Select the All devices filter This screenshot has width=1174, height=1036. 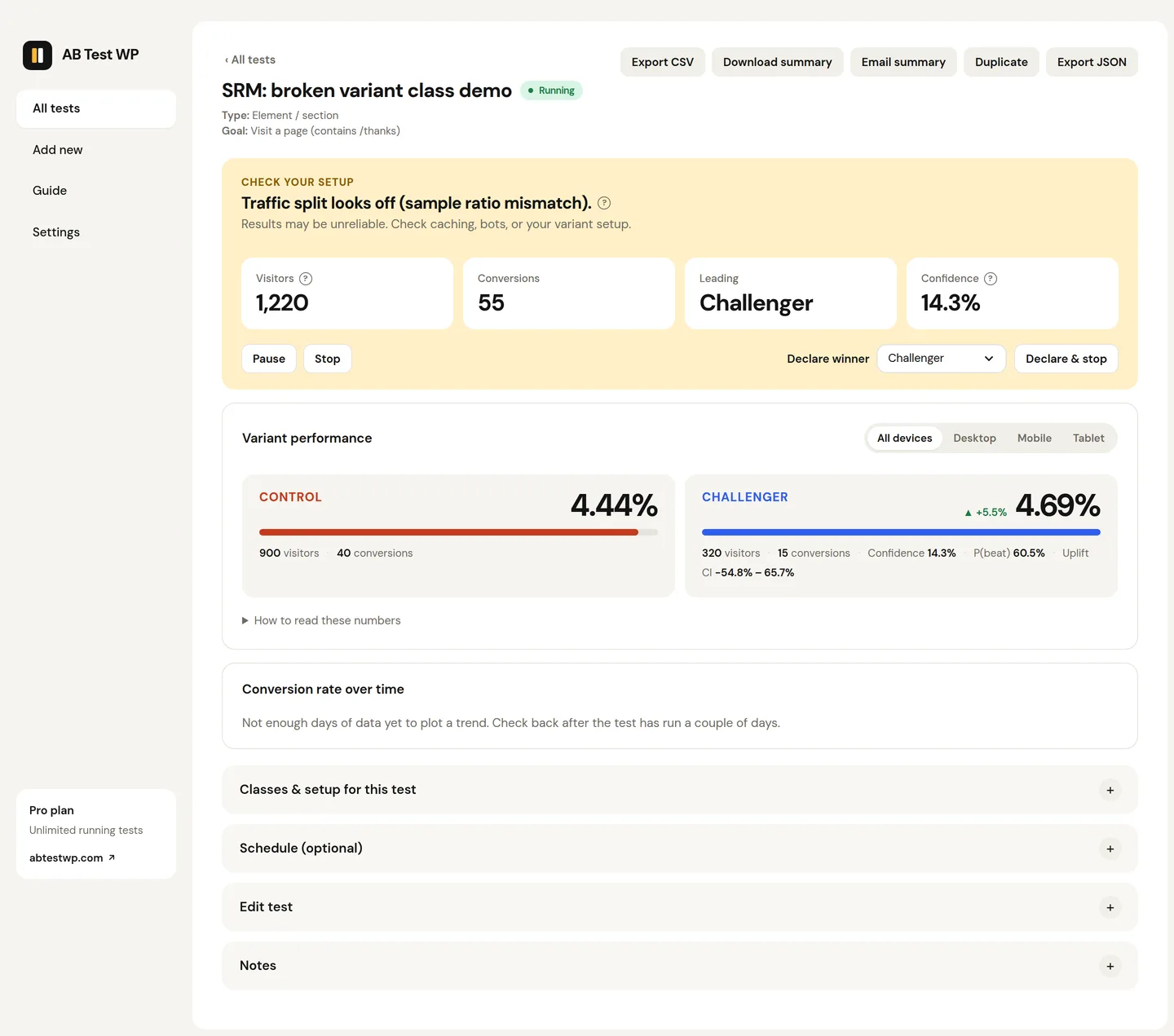pyautogui.click(x=904, y=438)
